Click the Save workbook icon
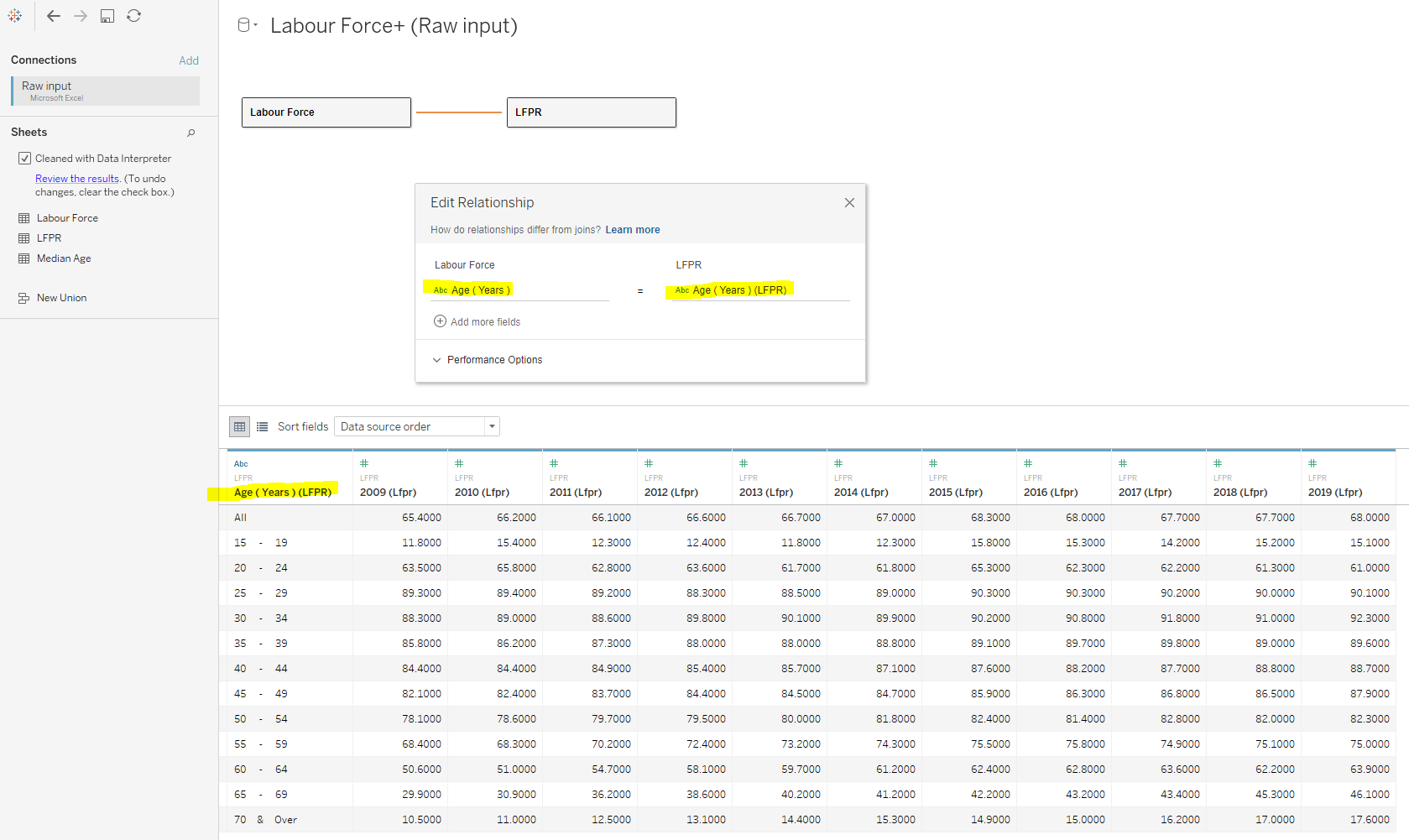Image resolution: width=1409 pixels, height=840 pixels. [x=107, y=15]
